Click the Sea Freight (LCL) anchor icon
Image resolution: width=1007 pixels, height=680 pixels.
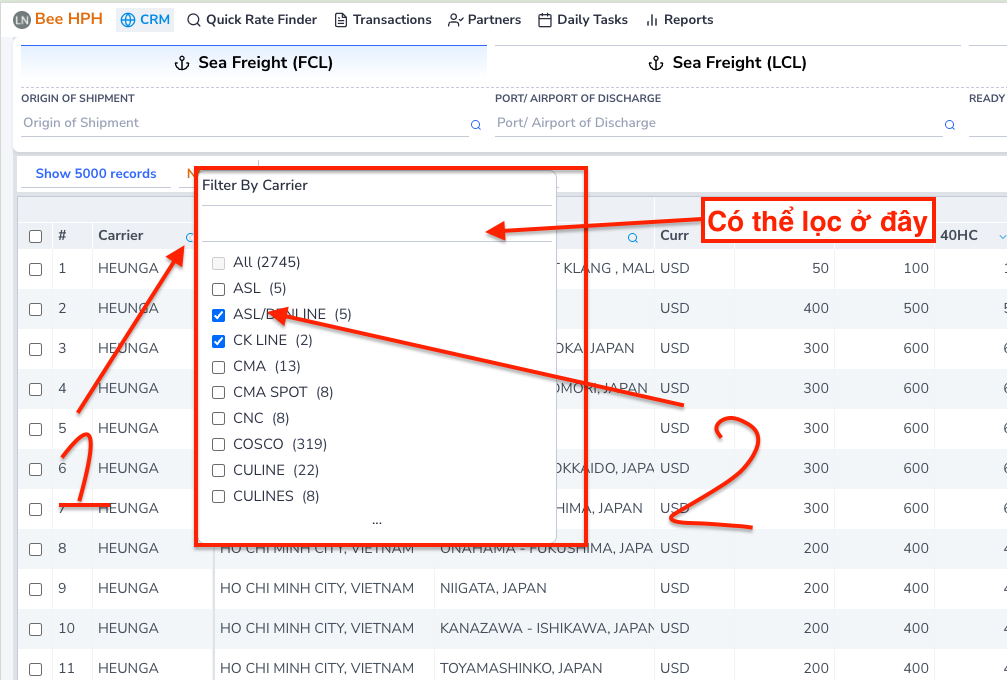[x=656, y=63]
